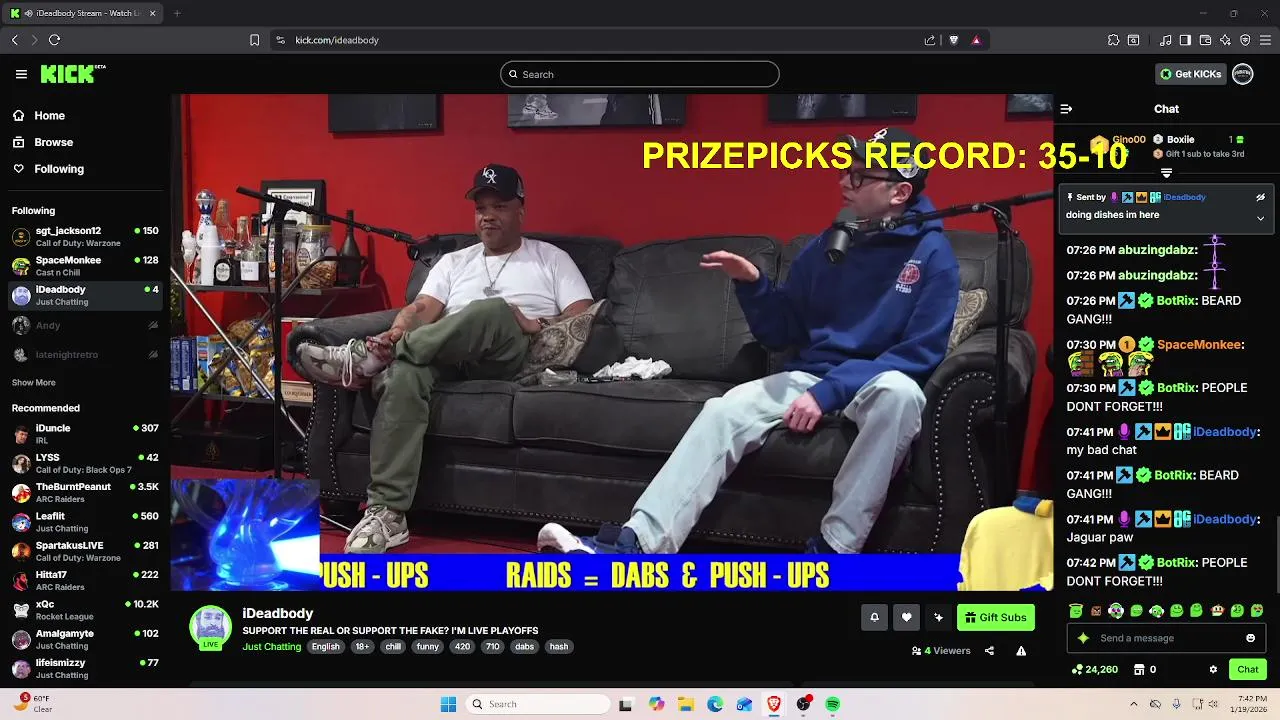This screenshot has height=720, width=1280.
Task: Click Gift Subs button
Action: [x=996, y=617]
